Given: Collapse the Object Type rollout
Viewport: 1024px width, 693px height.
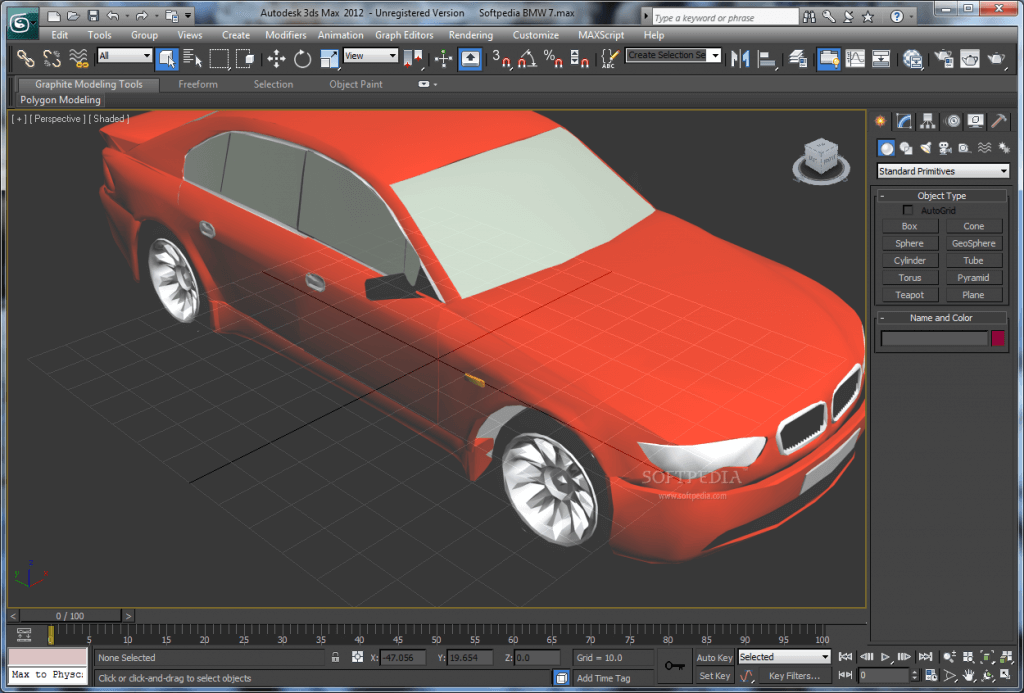Looking at the screenshot, I should click(x=941, y=196).
